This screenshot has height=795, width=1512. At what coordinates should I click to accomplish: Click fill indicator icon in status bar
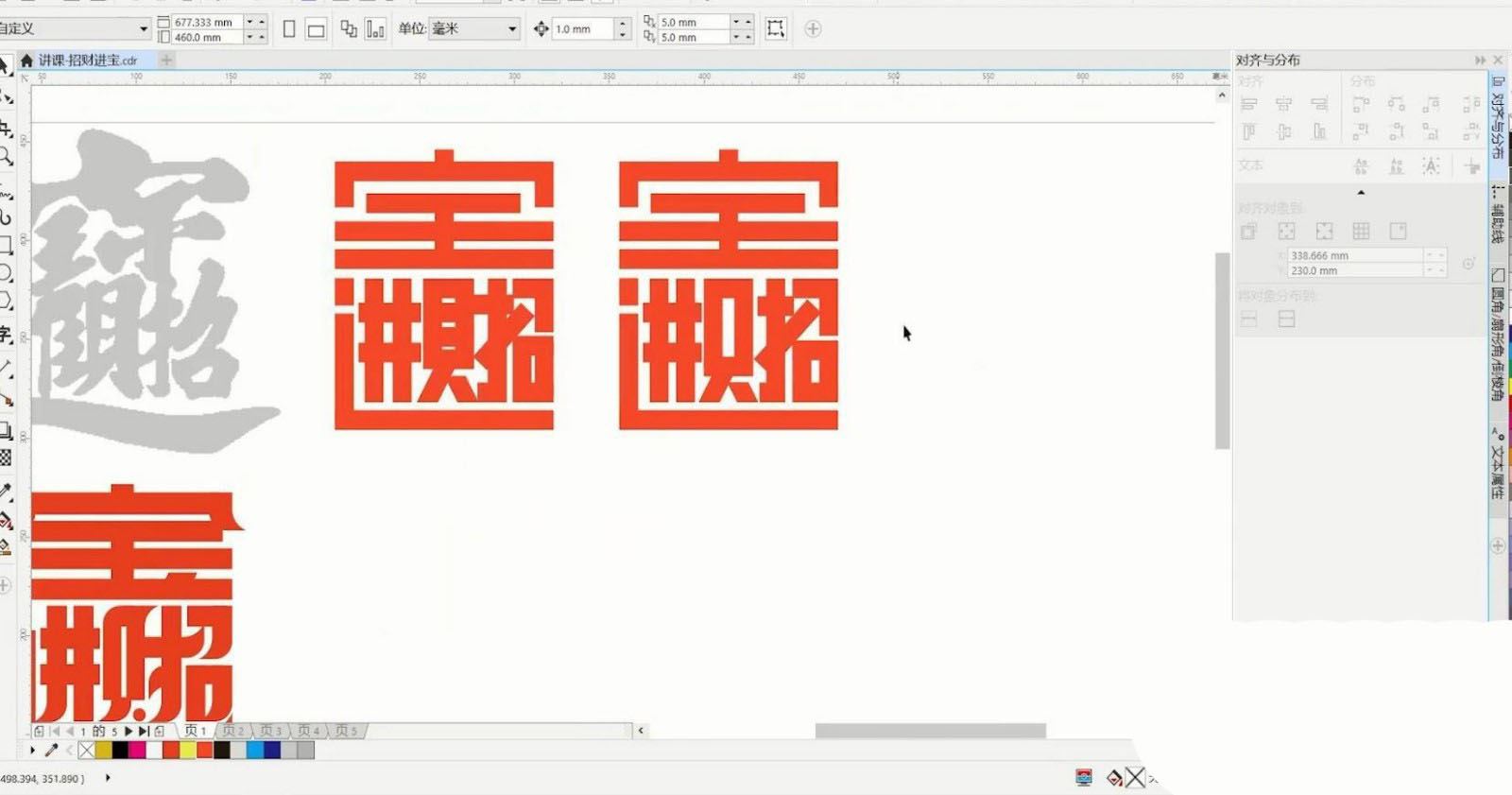point(1115,778)
